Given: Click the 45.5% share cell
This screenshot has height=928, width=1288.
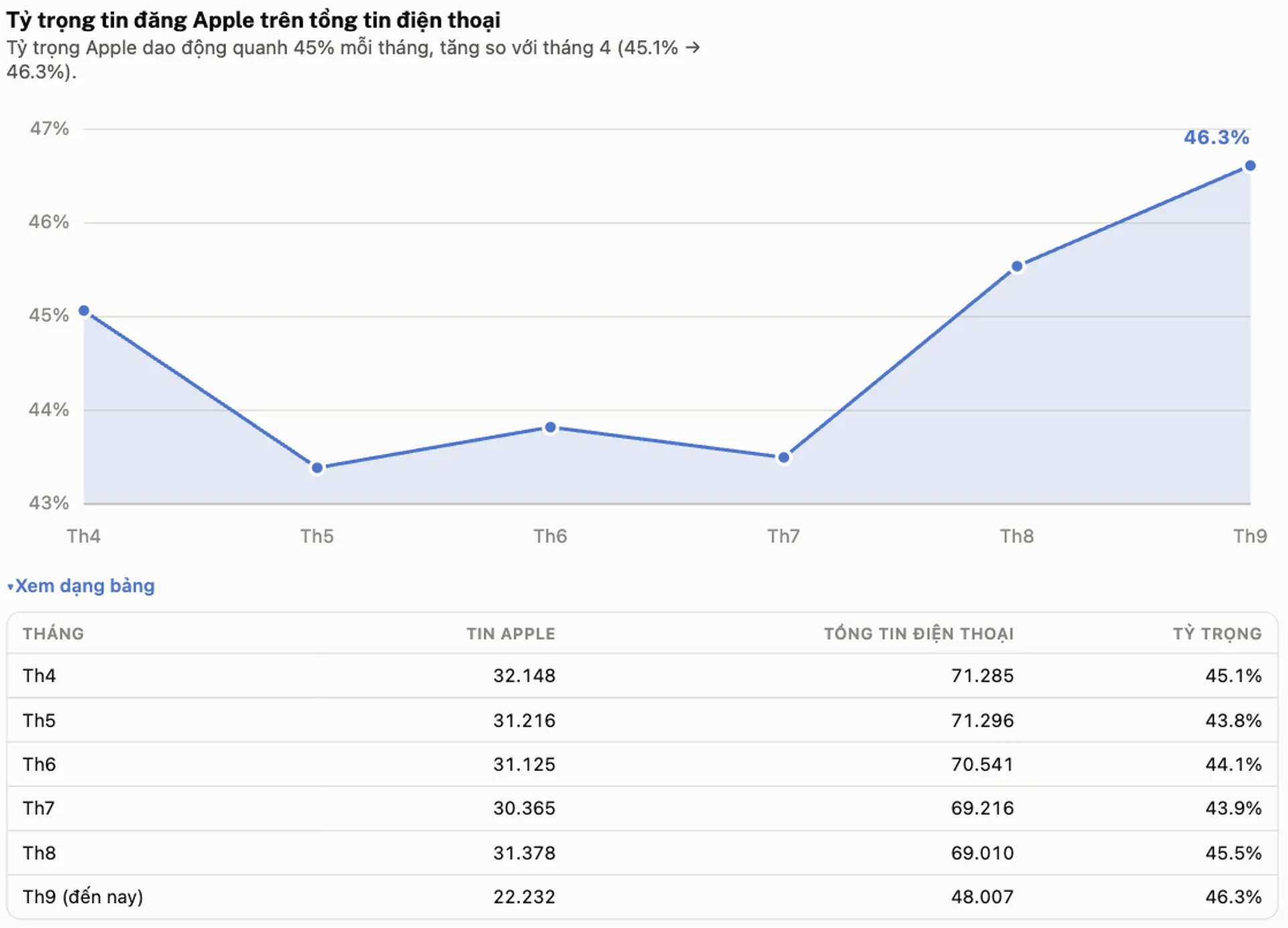Looking at the screenshot, I should pyautogui.click(x=1234, y=853).
